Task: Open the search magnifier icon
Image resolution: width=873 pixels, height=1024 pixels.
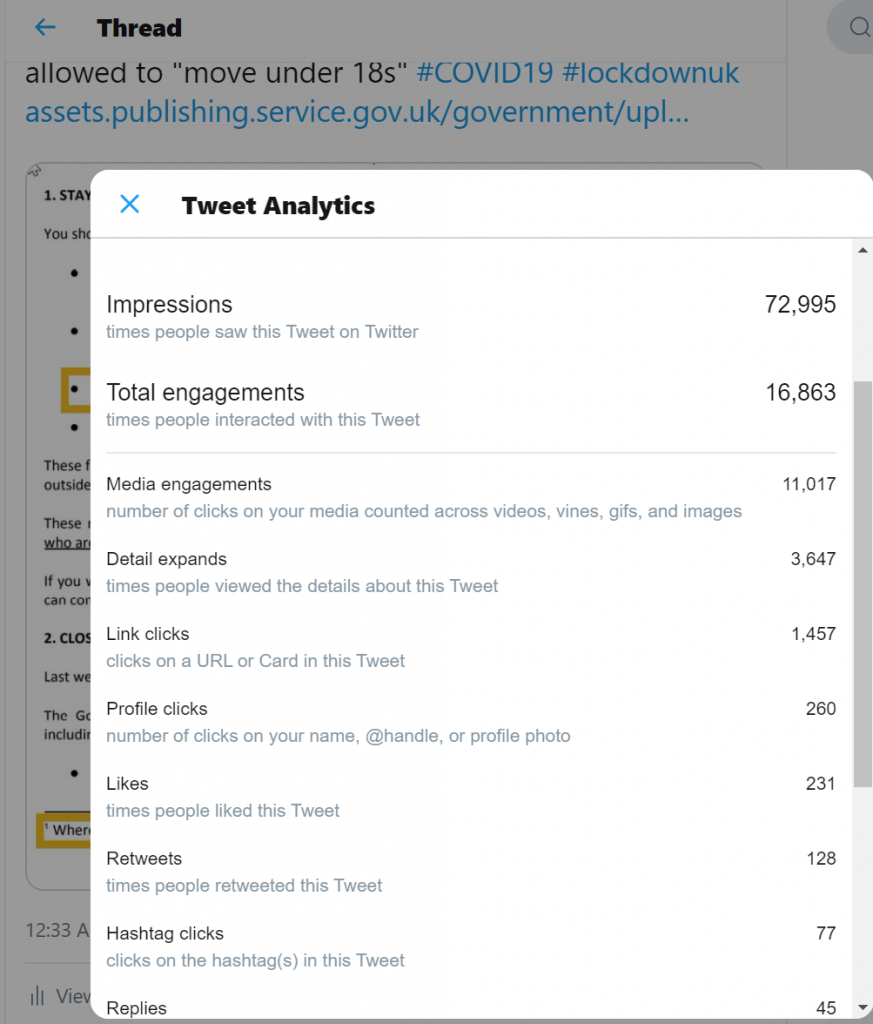Action: click(859, 27)
